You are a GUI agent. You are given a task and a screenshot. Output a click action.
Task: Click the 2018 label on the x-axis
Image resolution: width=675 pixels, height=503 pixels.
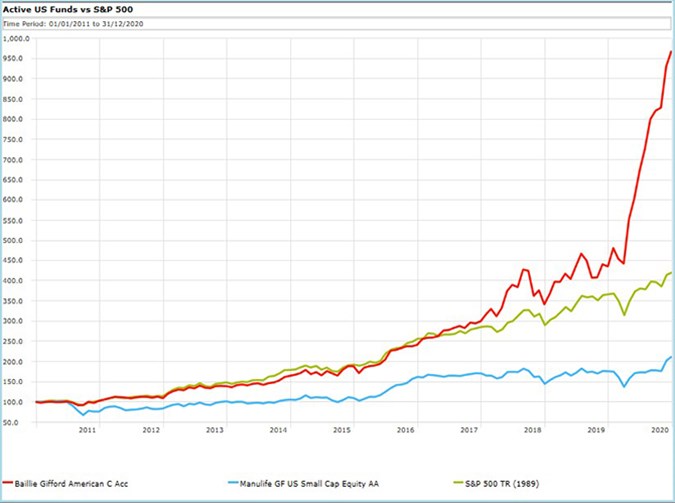coord(533,430)
